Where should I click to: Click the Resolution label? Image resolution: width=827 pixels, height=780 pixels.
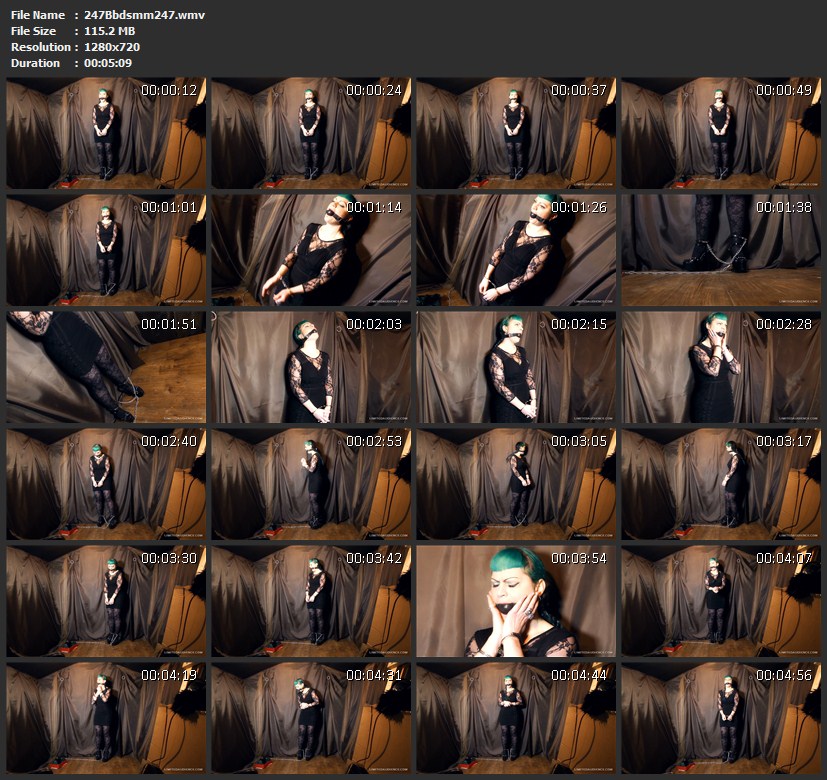pos(41,47)
